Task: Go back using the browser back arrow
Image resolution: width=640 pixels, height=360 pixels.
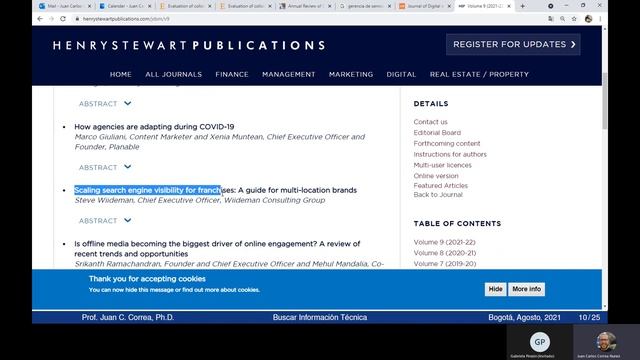Action: [40, 19]
